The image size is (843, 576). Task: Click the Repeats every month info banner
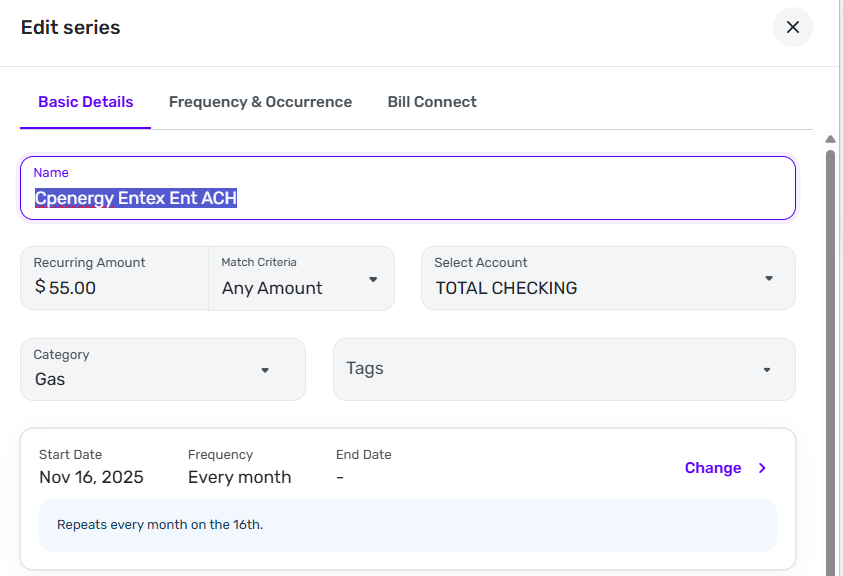pyautogui.click(x=407, y=525)
